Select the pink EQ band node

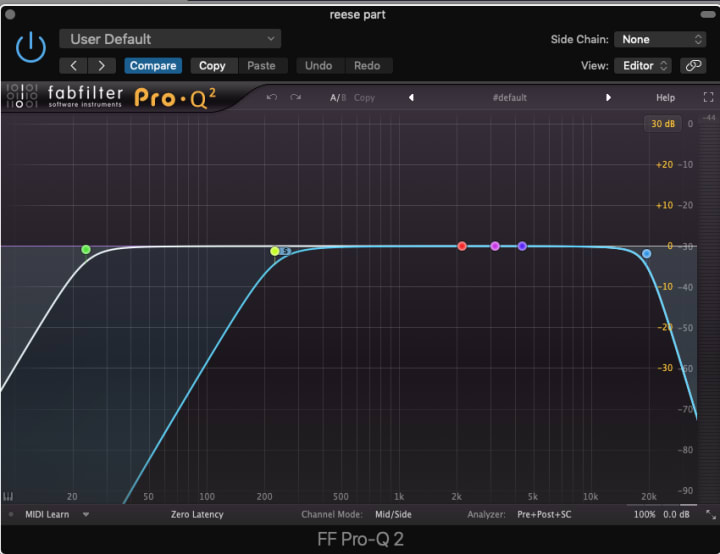point(495,246)
